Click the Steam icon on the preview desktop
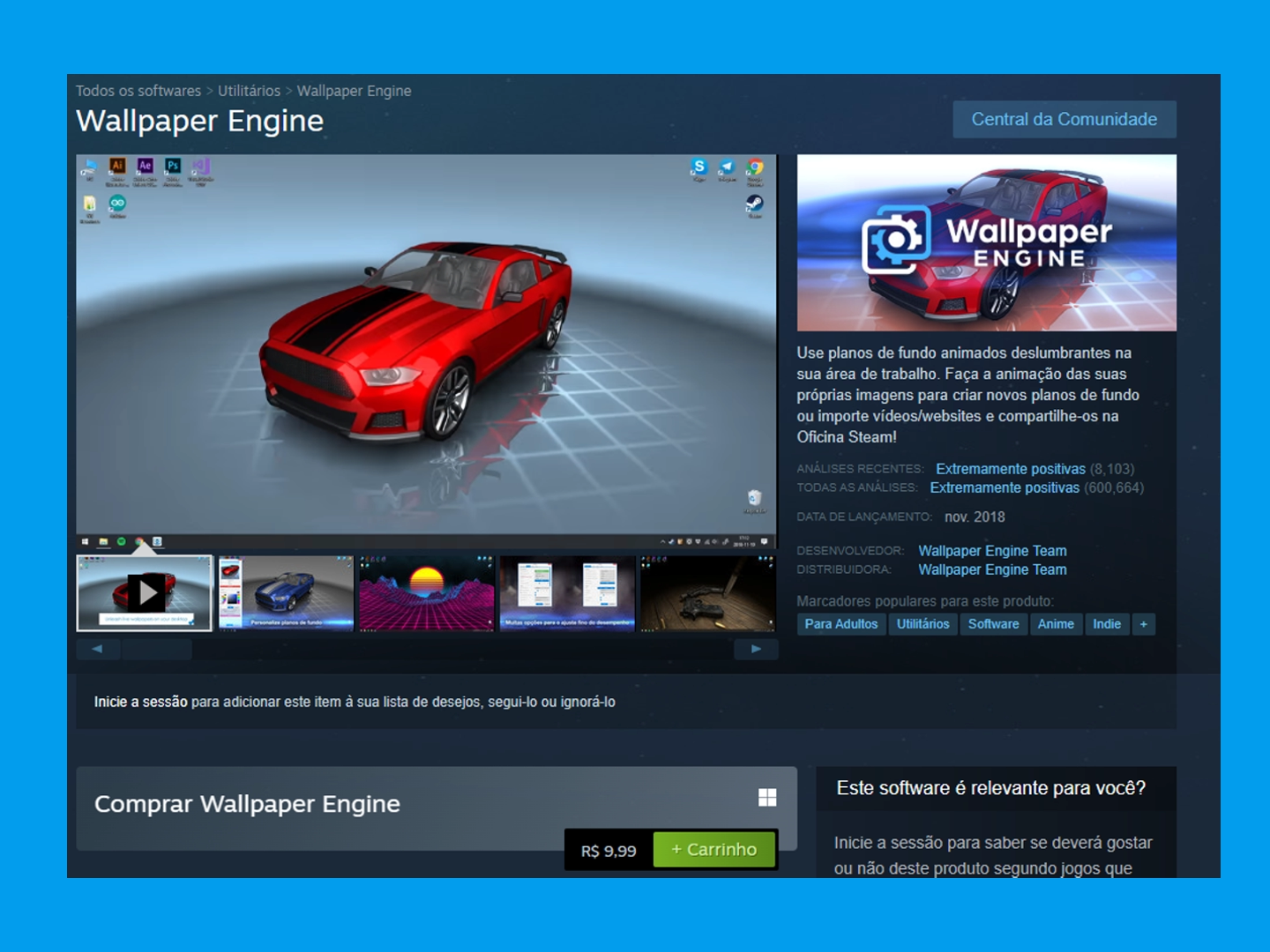This screenshot has height=952, width=1270. (x=754, y=204)
